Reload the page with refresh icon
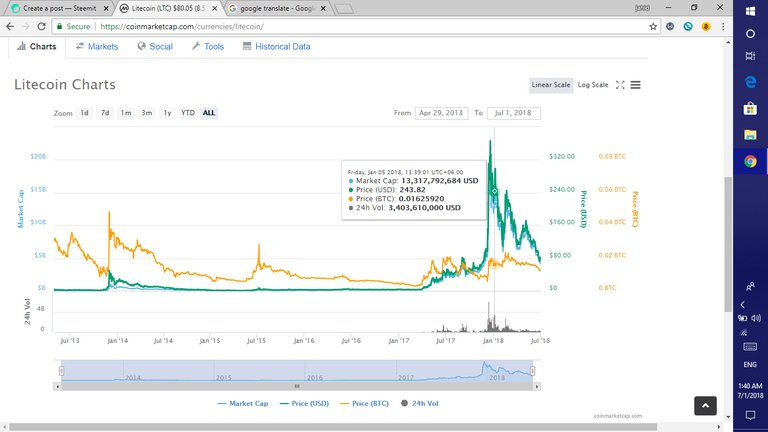This screenshot has height=432, width=768. pos(42,27)
